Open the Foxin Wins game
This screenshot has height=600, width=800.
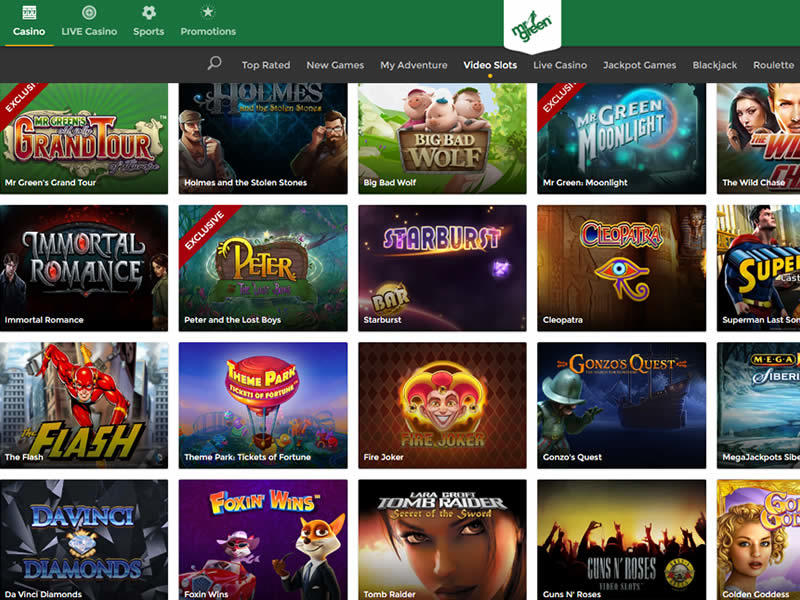point(263,540)
